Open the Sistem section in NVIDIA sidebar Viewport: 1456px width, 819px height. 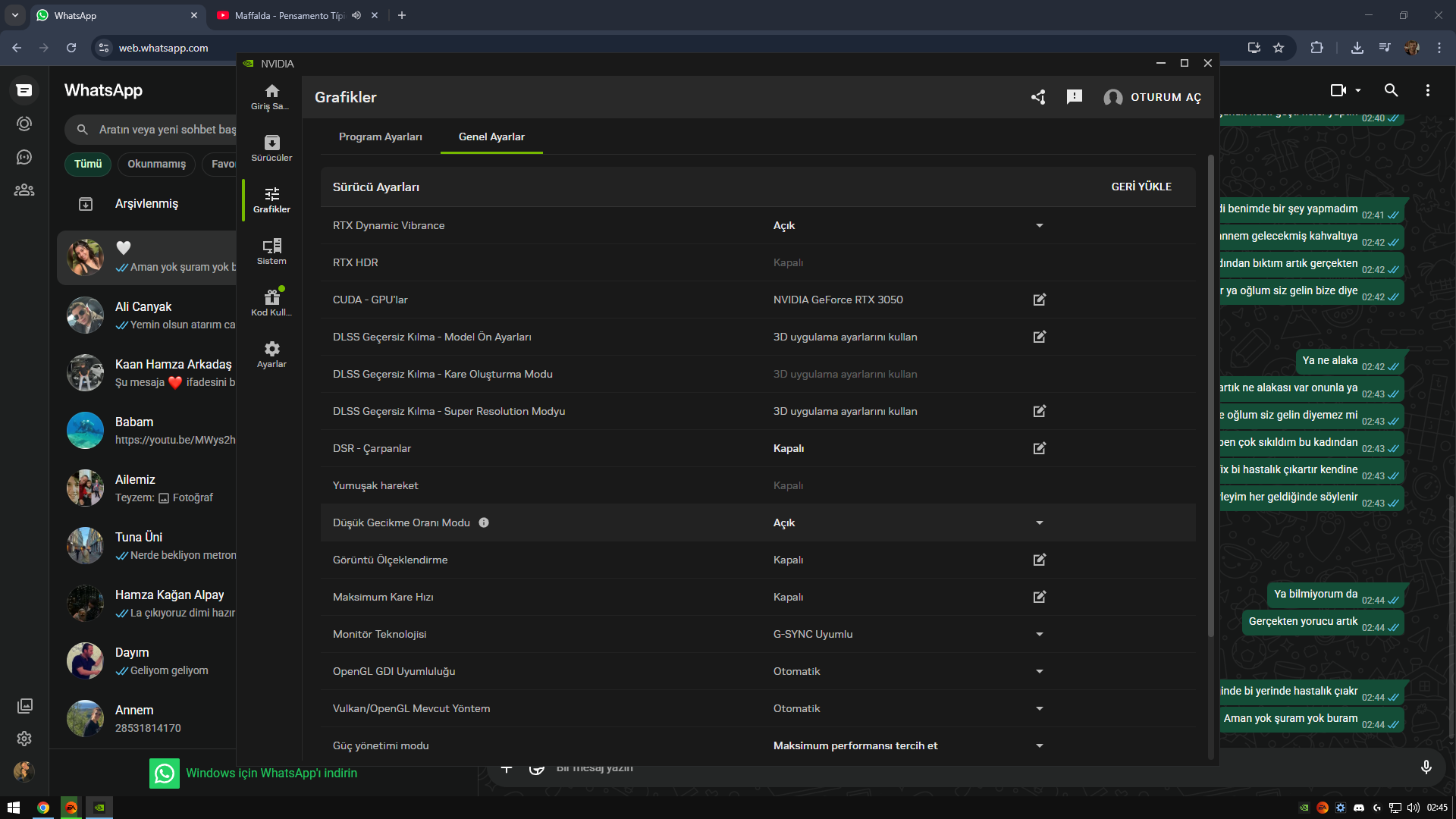(271, 251)
